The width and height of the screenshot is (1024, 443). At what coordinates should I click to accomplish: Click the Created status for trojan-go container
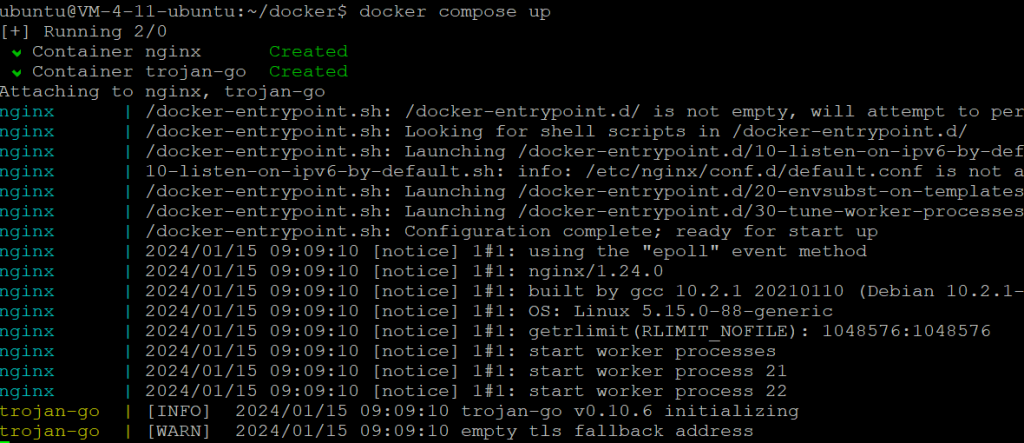(x=308, y=71)
